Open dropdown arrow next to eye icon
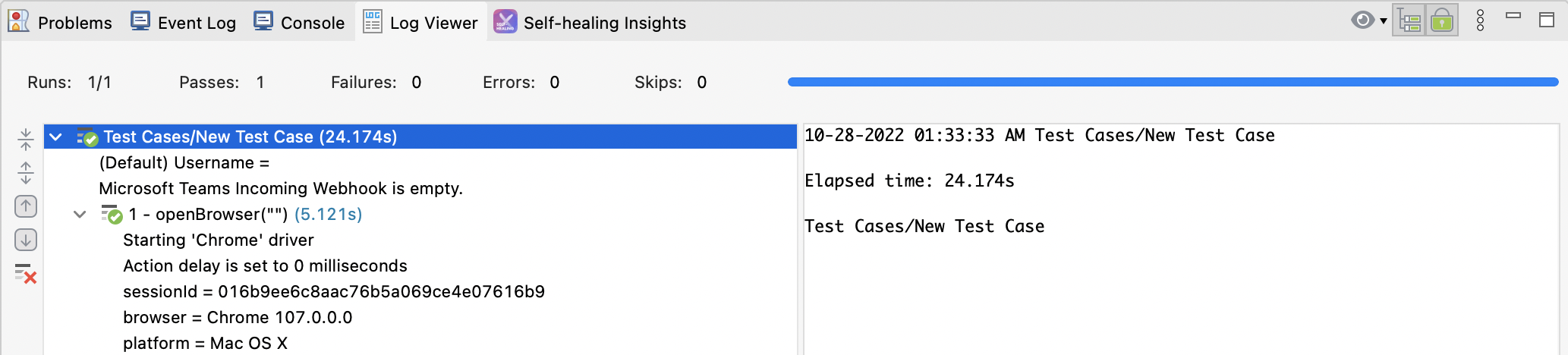The height and width of the screenshot is (355, 1568). [1384, 20]
